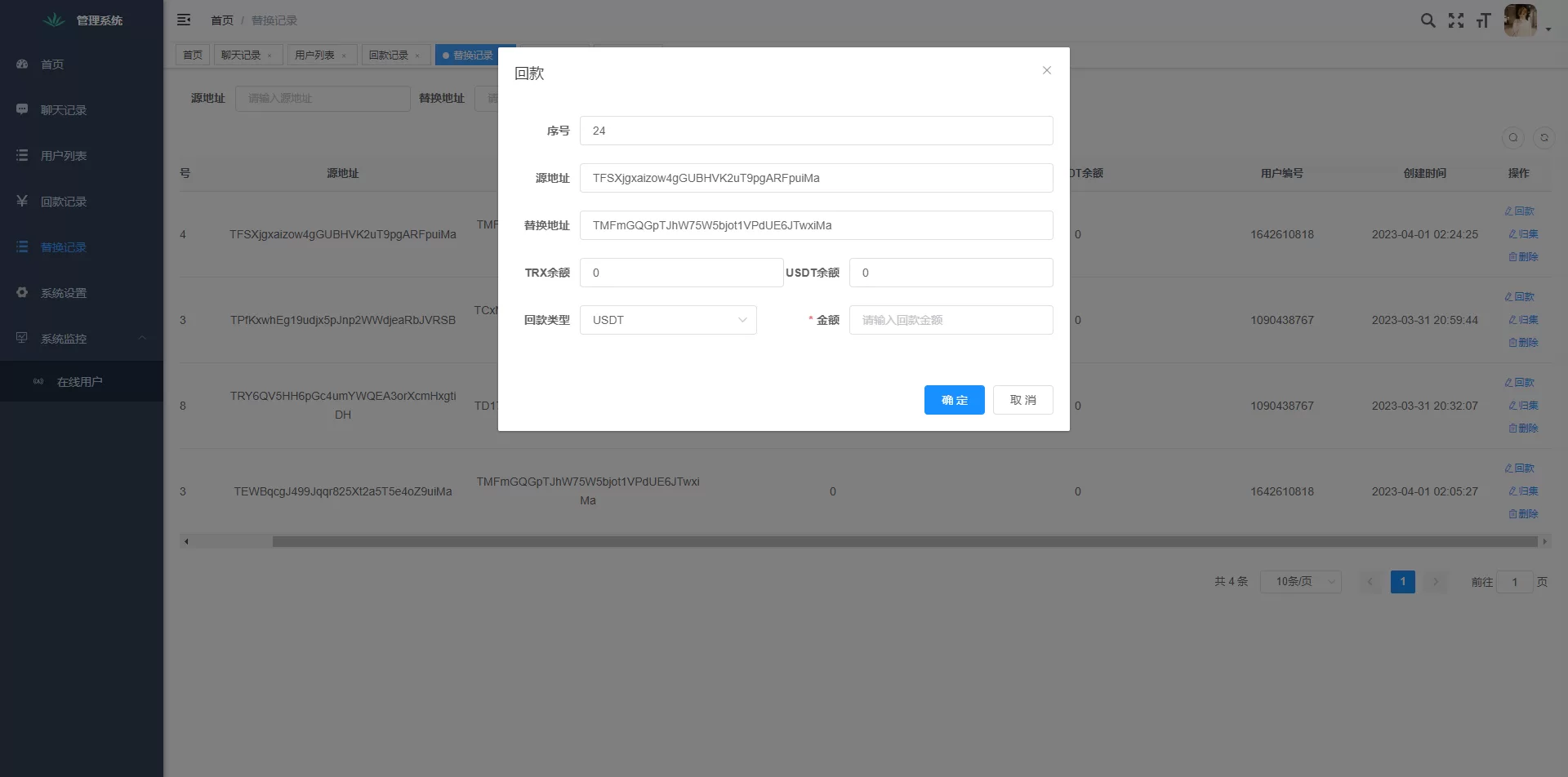The image size is (1568, 777).
Task: Click the USDT余额 field
Action: 951,273
